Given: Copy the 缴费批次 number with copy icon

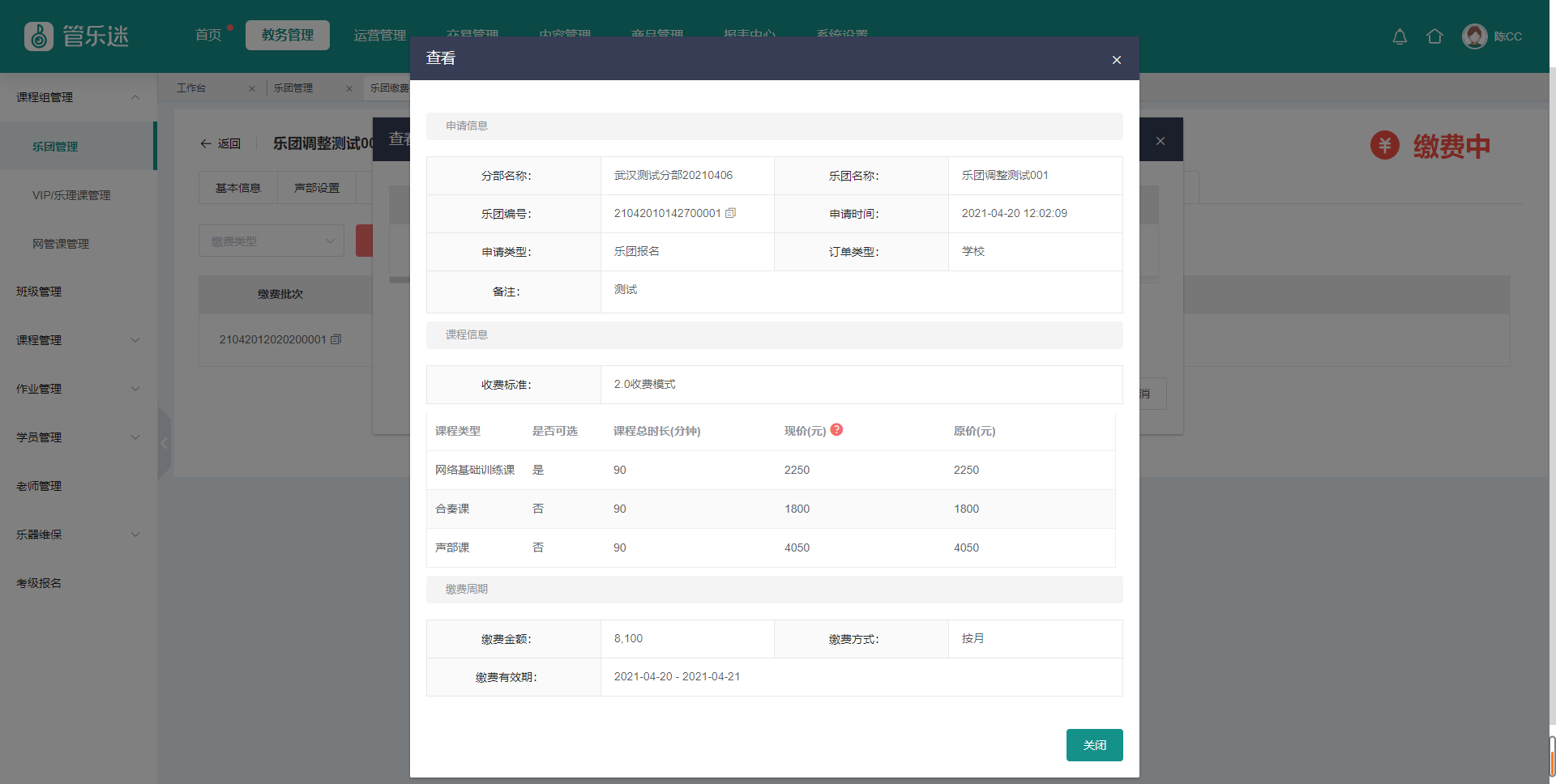Looking at the screenshot, I should pos(336,339).
